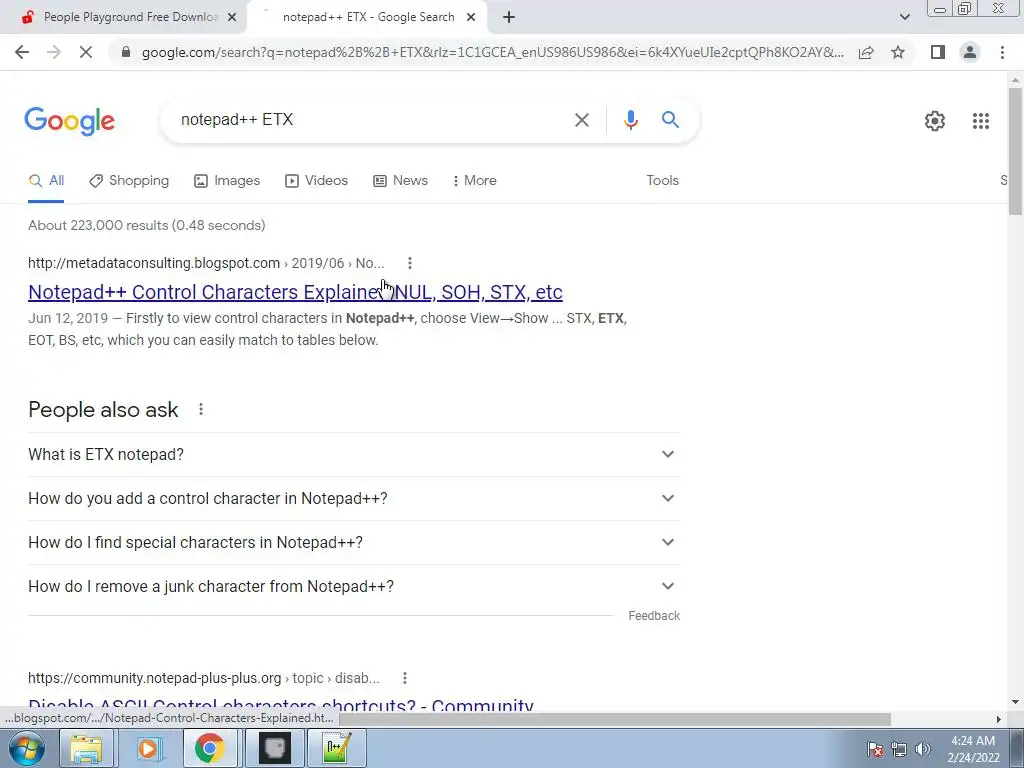Screen dimensions: 1024x768
Task: Close the People Playground tab
Action: 232,17
